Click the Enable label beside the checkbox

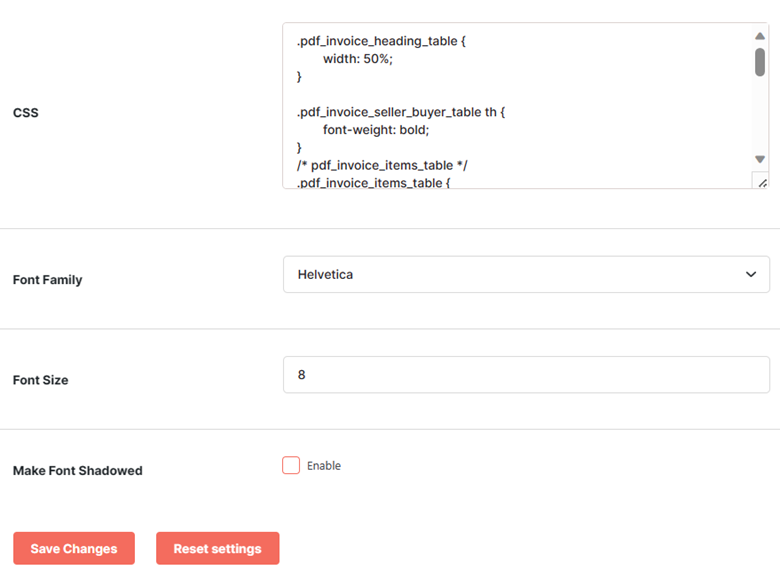tap(324, 466)
